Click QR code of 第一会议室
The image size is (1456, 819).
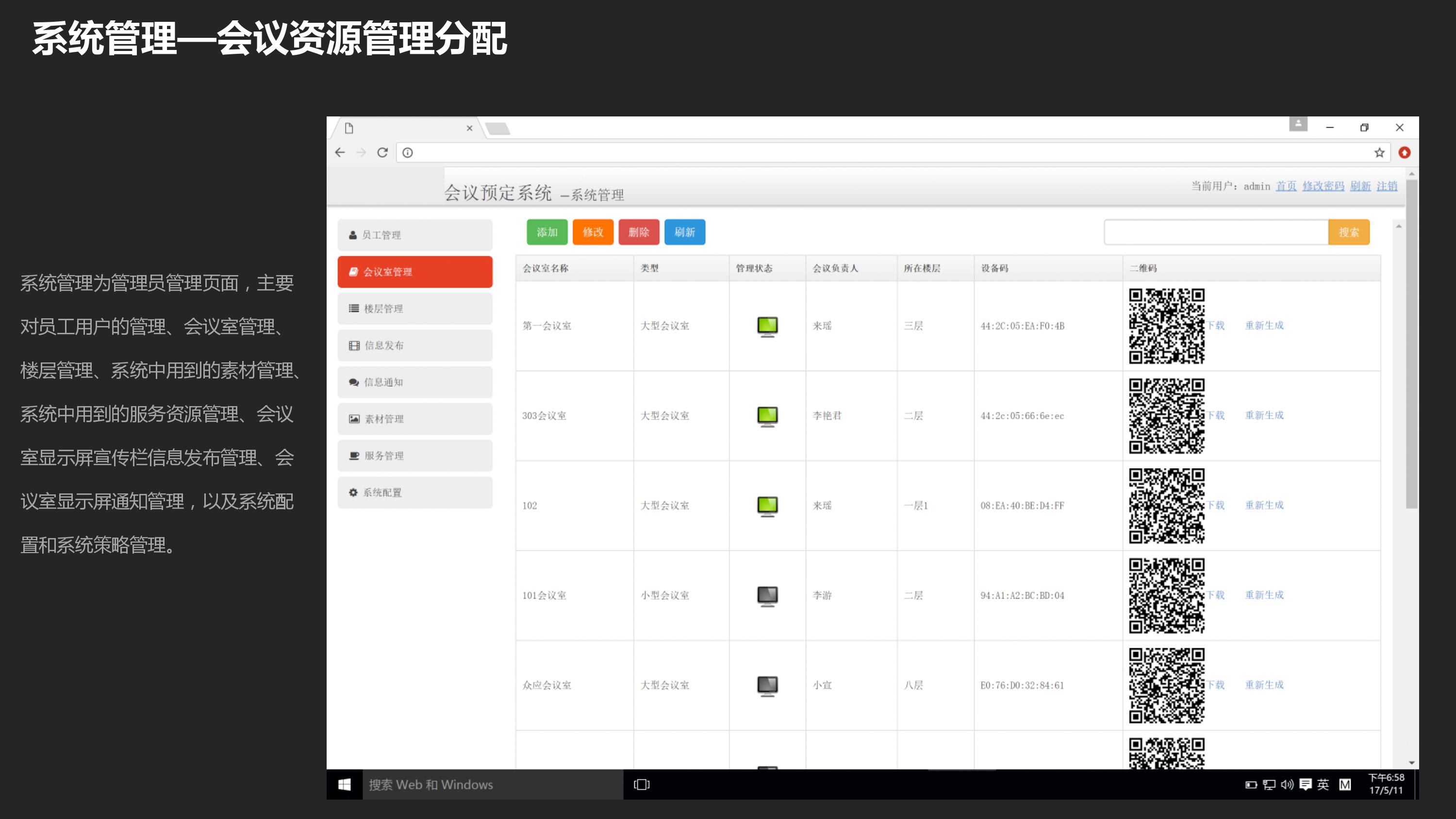tap(1167, 326)
